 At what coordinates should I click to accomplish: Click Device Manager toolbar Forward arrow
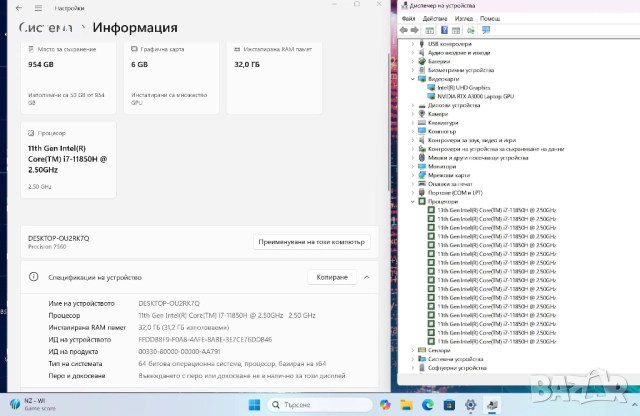pos(414,30)
